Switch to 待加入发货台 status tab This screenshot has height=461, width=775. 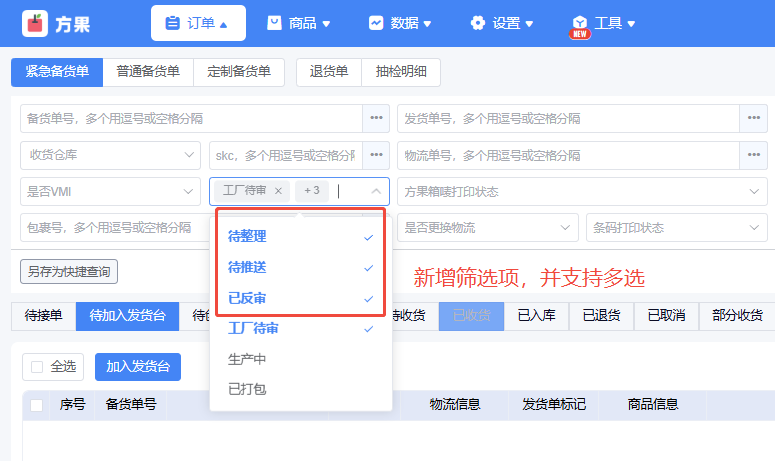128,316
